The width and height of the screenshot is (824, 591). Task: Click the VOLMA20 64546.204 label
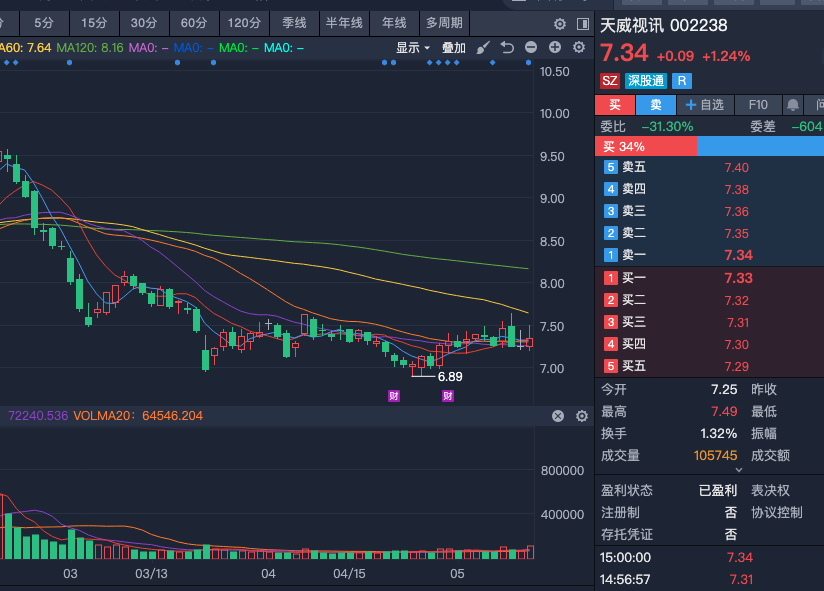click(138, 416)
